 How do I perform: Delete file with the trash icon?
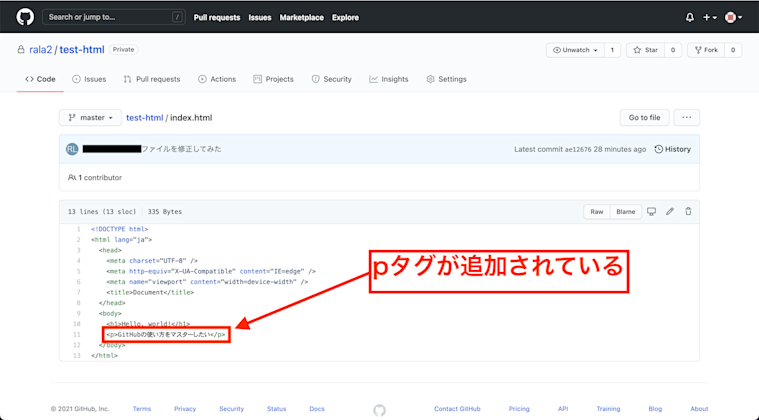coord(688,211)
